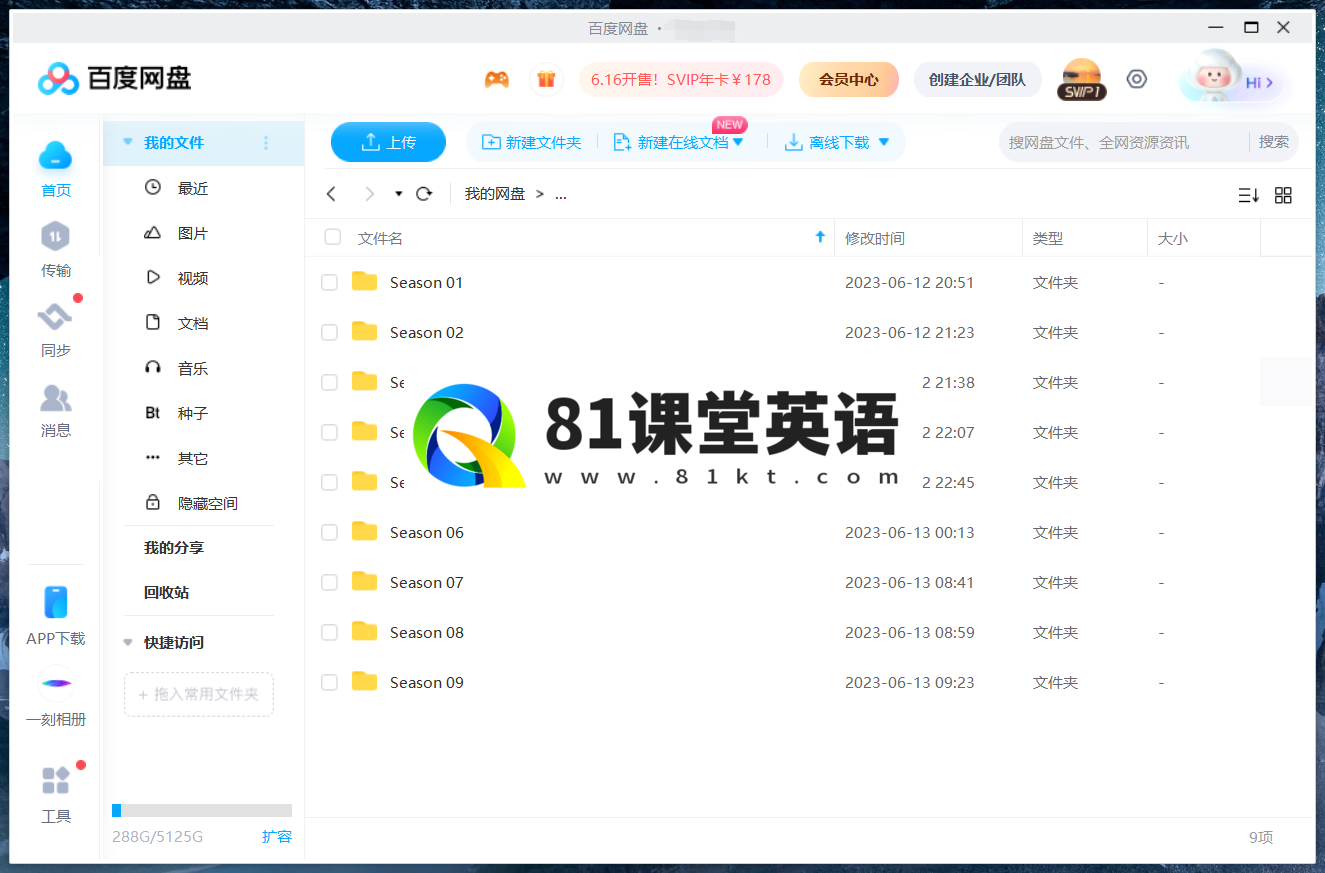Image resolution: width=1325 pixels, height=873 pixels.
Task: Check the Season 02 checkbox
Action: [329, 333]
